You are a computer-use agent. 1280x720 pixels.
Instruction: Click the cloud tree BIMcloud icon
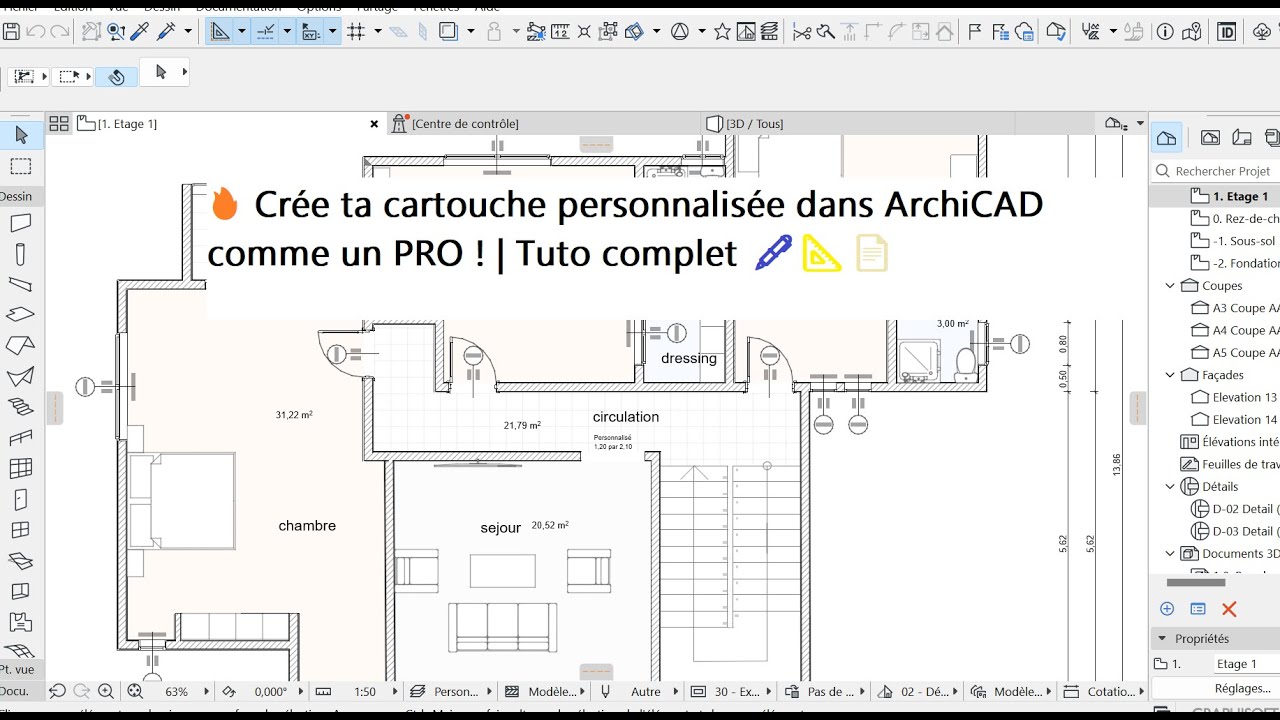[x=1262, y=32]
